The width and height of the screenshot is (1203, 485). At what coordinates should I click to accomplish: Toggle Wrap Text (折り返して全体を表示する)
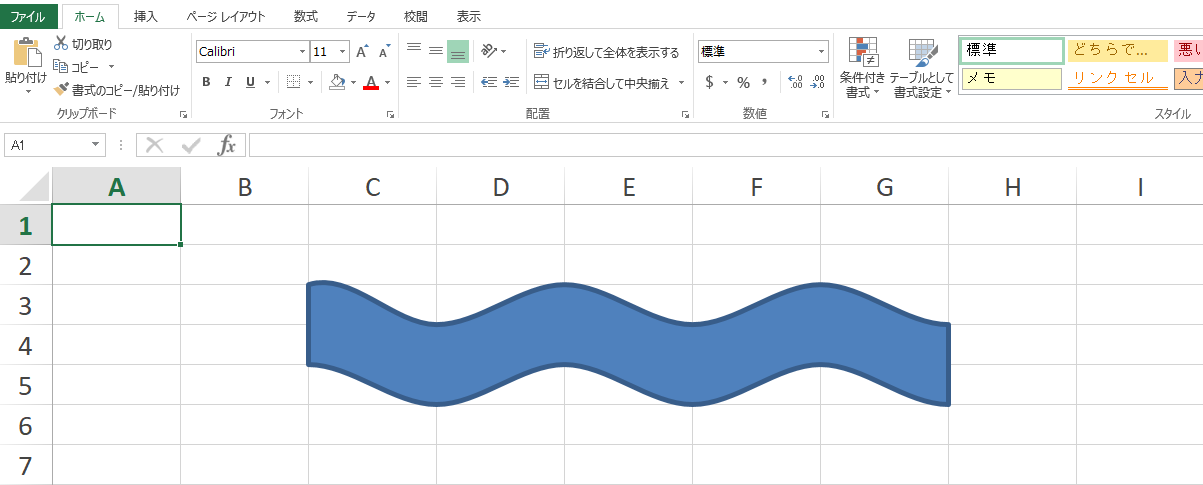606,52
